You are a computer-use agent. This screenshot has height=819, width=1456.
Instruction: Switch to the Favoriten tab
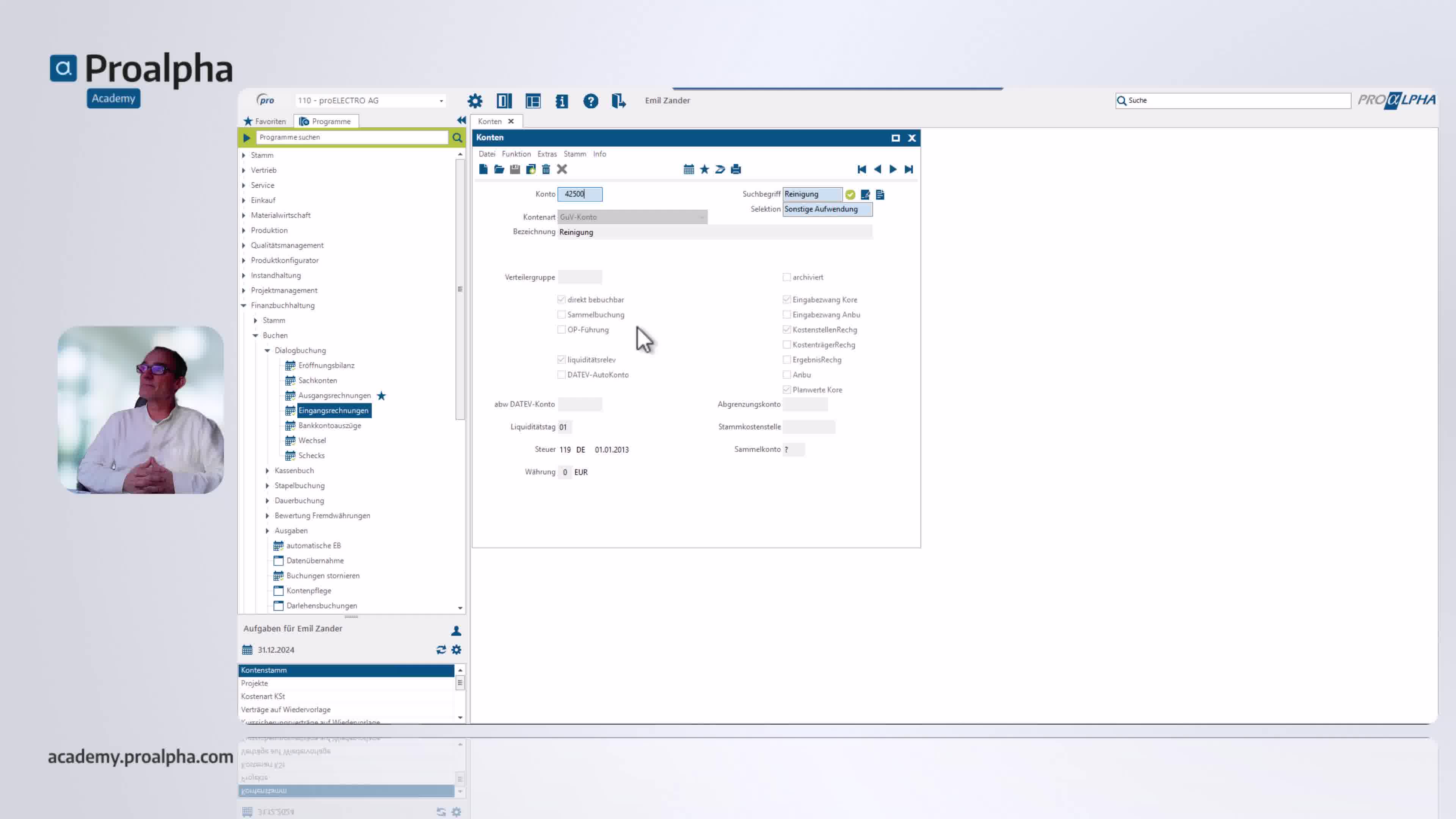click(x=265, y=121)
